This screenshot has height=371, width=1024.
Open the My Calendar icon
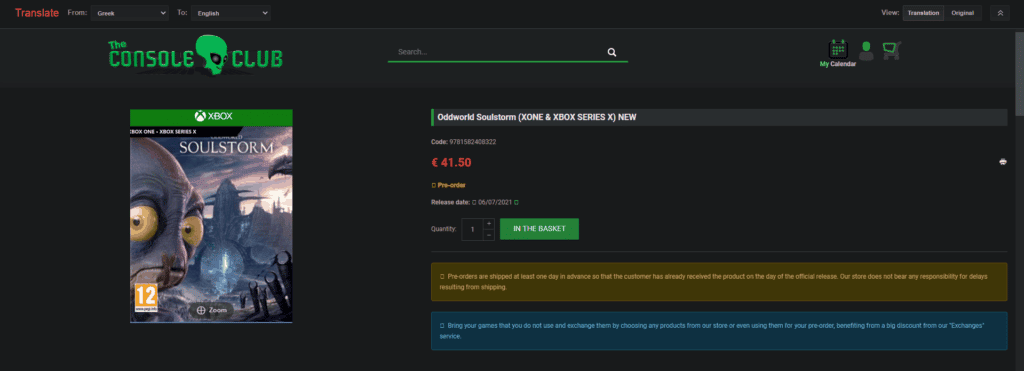pos(838,50)
